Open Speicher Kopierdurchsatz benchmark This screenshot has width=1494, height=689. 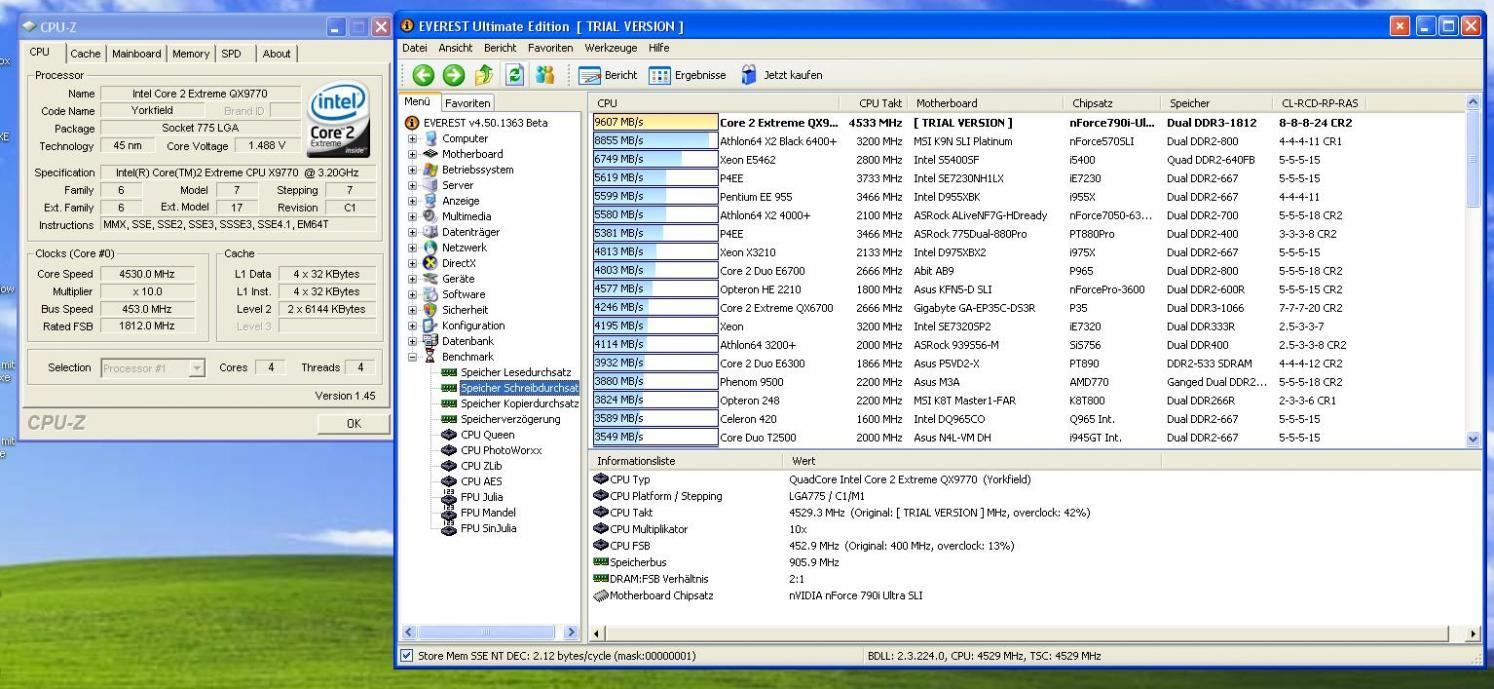click(519, 404)
